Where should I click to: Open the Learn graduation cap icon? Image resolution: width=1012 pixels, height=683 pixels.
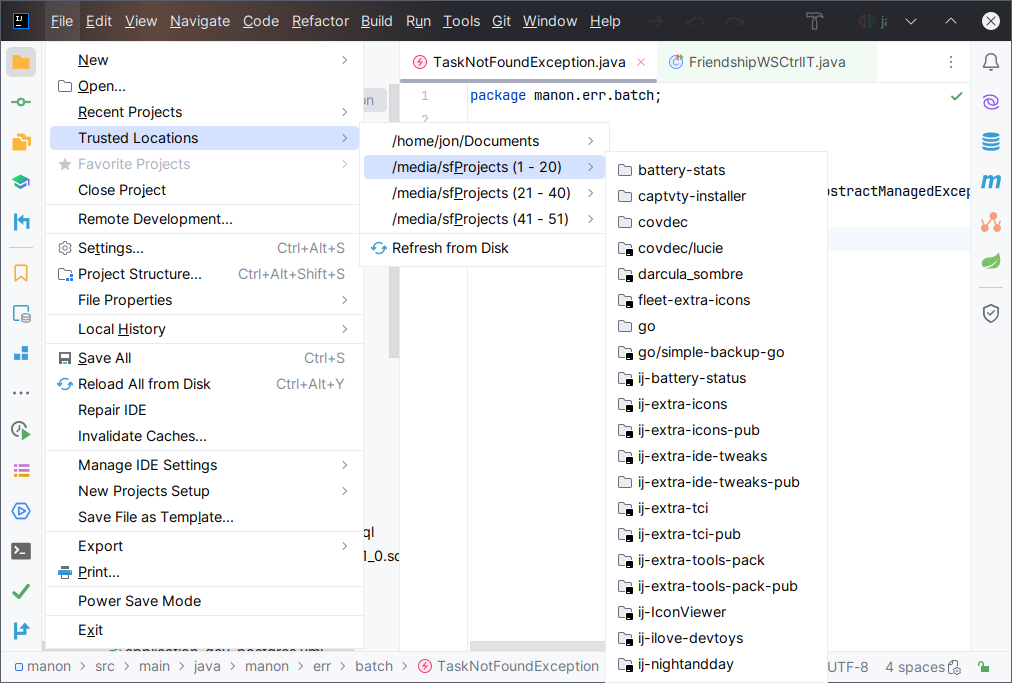pos(21,182)
